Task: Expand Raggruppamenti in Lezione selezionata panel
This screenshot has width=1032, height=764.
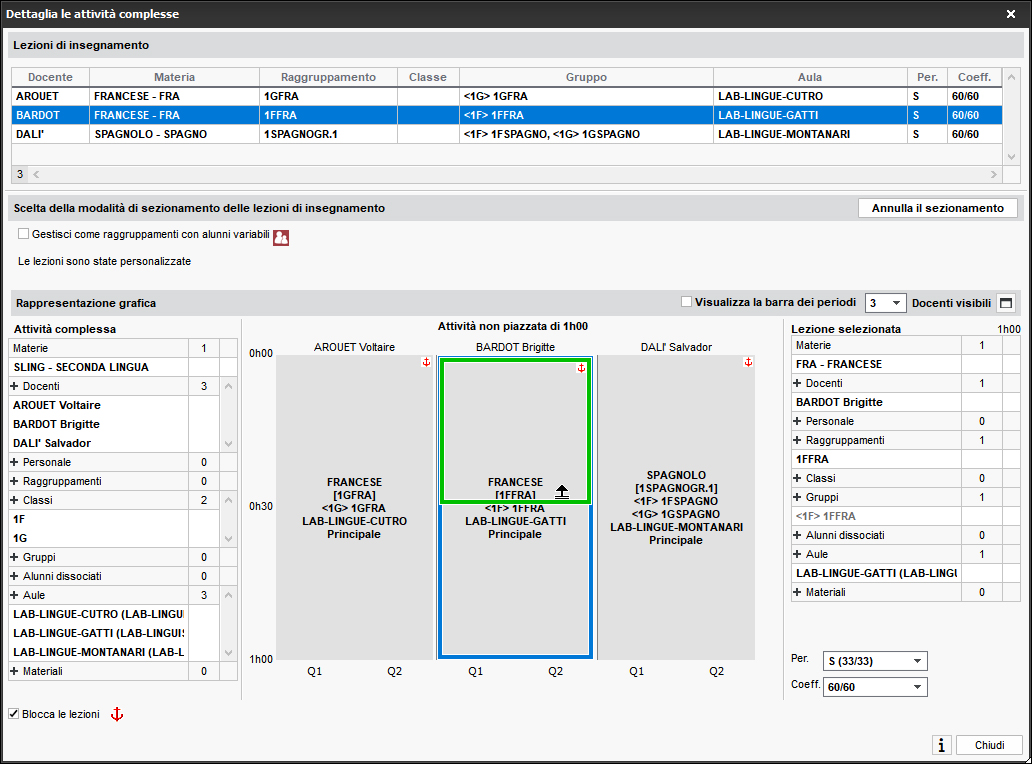Action: click(x=797, y=441)
